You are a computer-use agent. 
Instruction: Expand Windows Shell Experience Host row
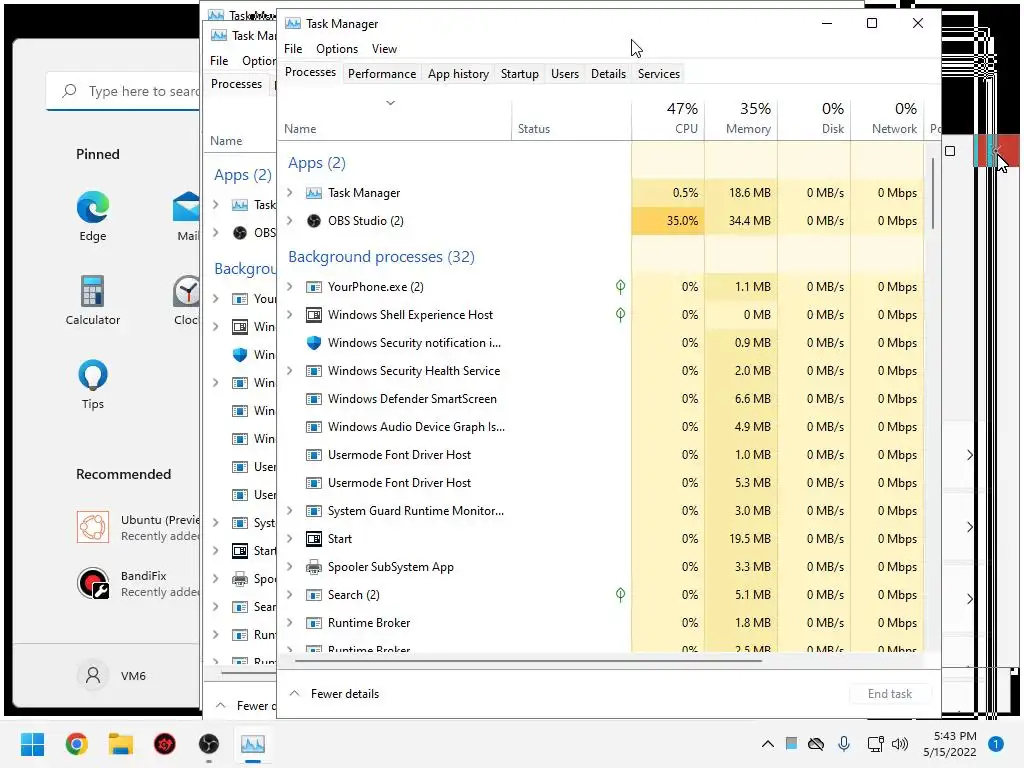290,315
